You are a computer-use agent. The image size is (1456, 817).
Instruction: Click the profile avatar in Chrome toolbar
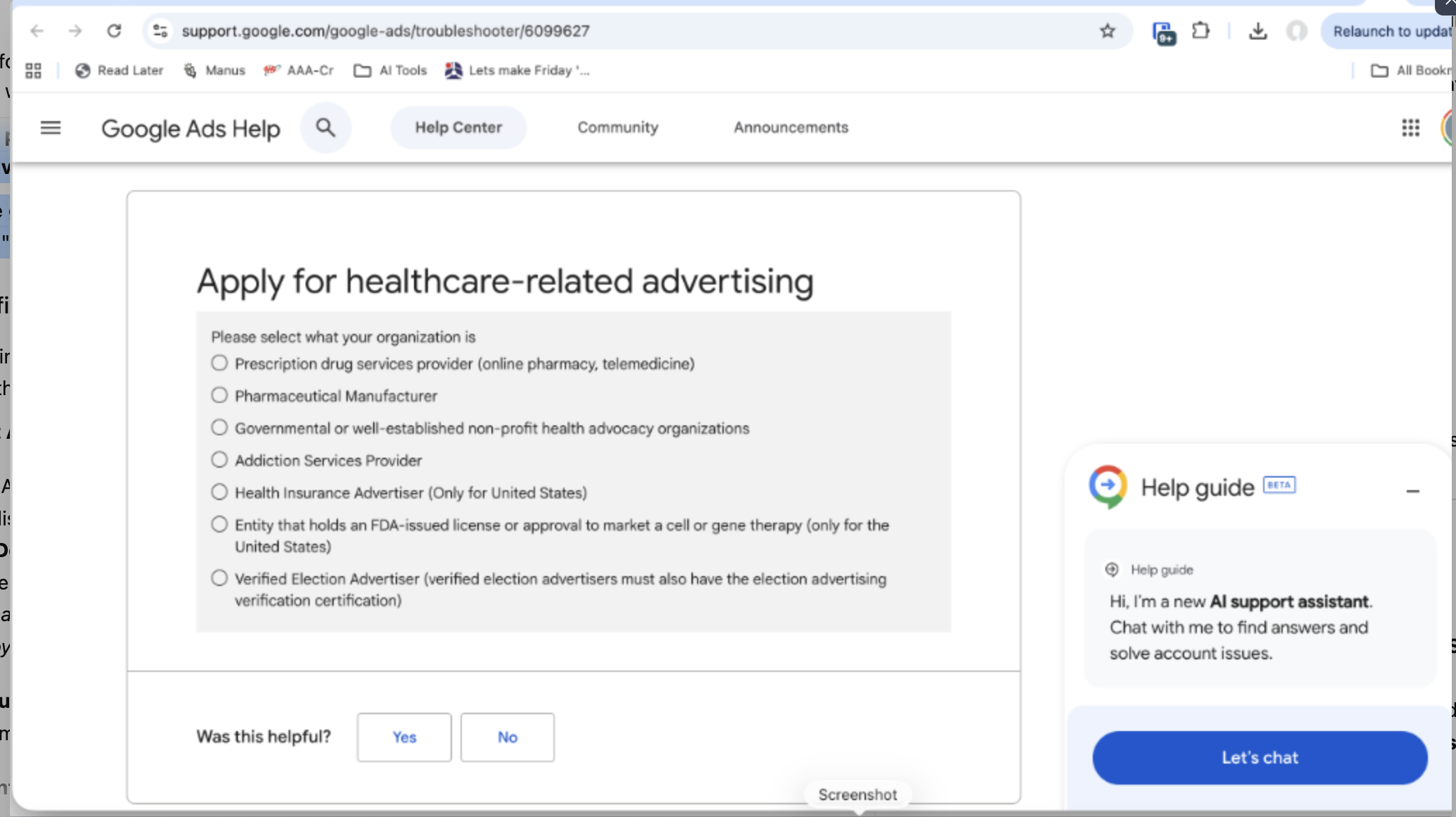point(1297,31)
